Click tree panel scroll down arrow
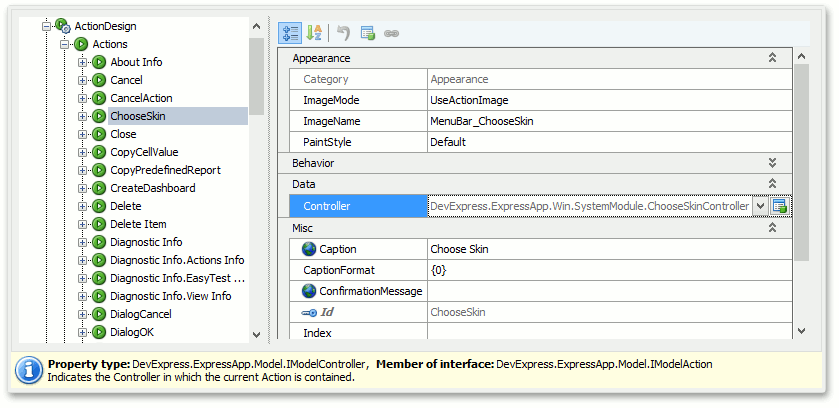 point(256,335)
